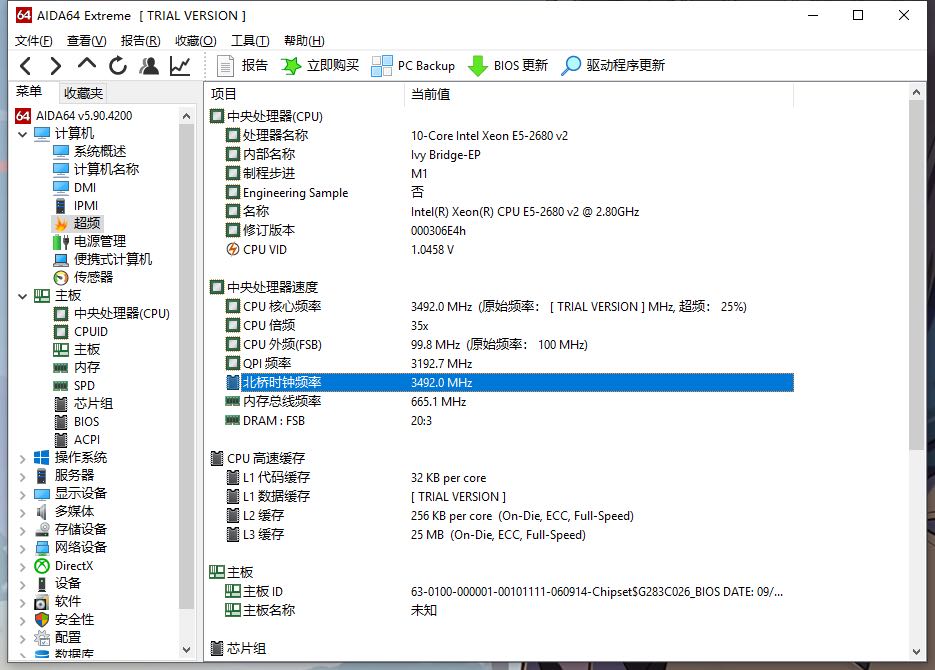The height and width of the screenshot is (670, 935).
Task: Expand the 存储设备 tree node
Action: coord(23,531)
